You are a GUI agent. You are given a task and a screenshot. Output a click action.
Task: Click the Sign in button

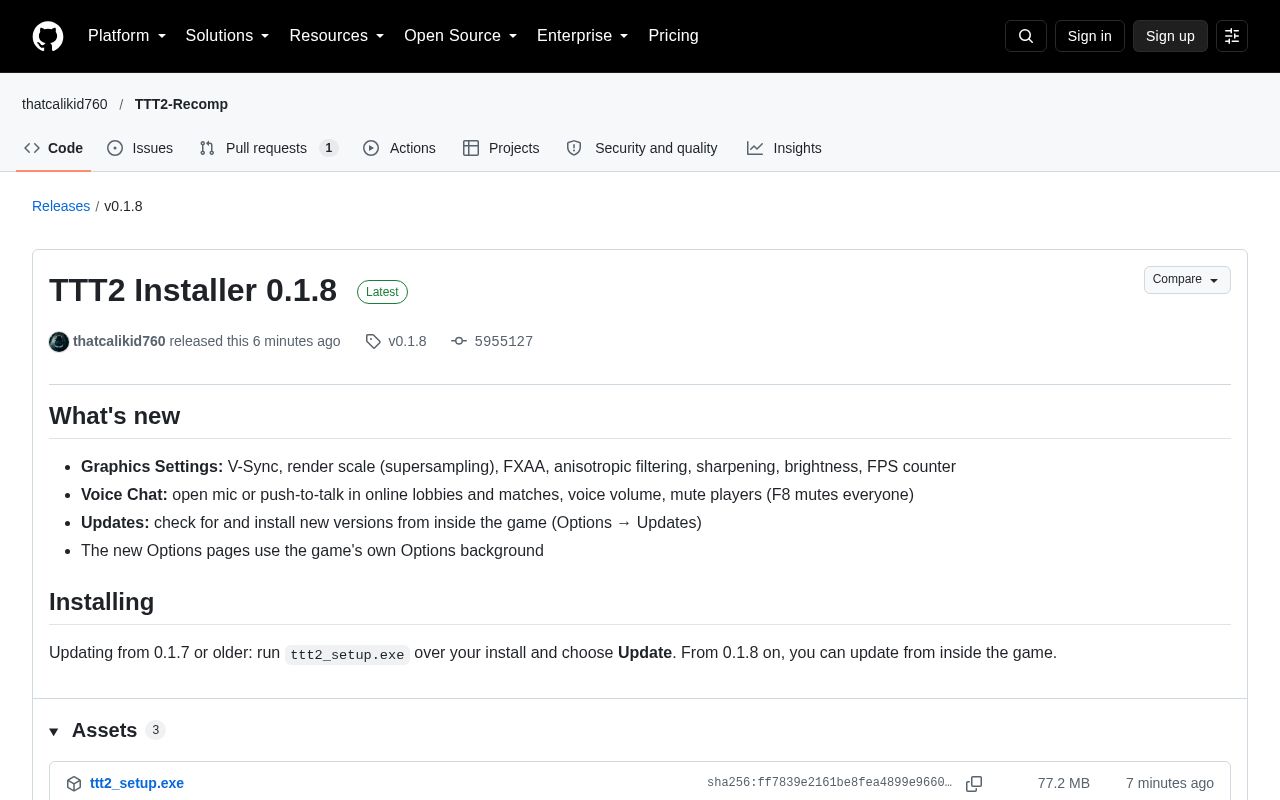[1089, 36]
